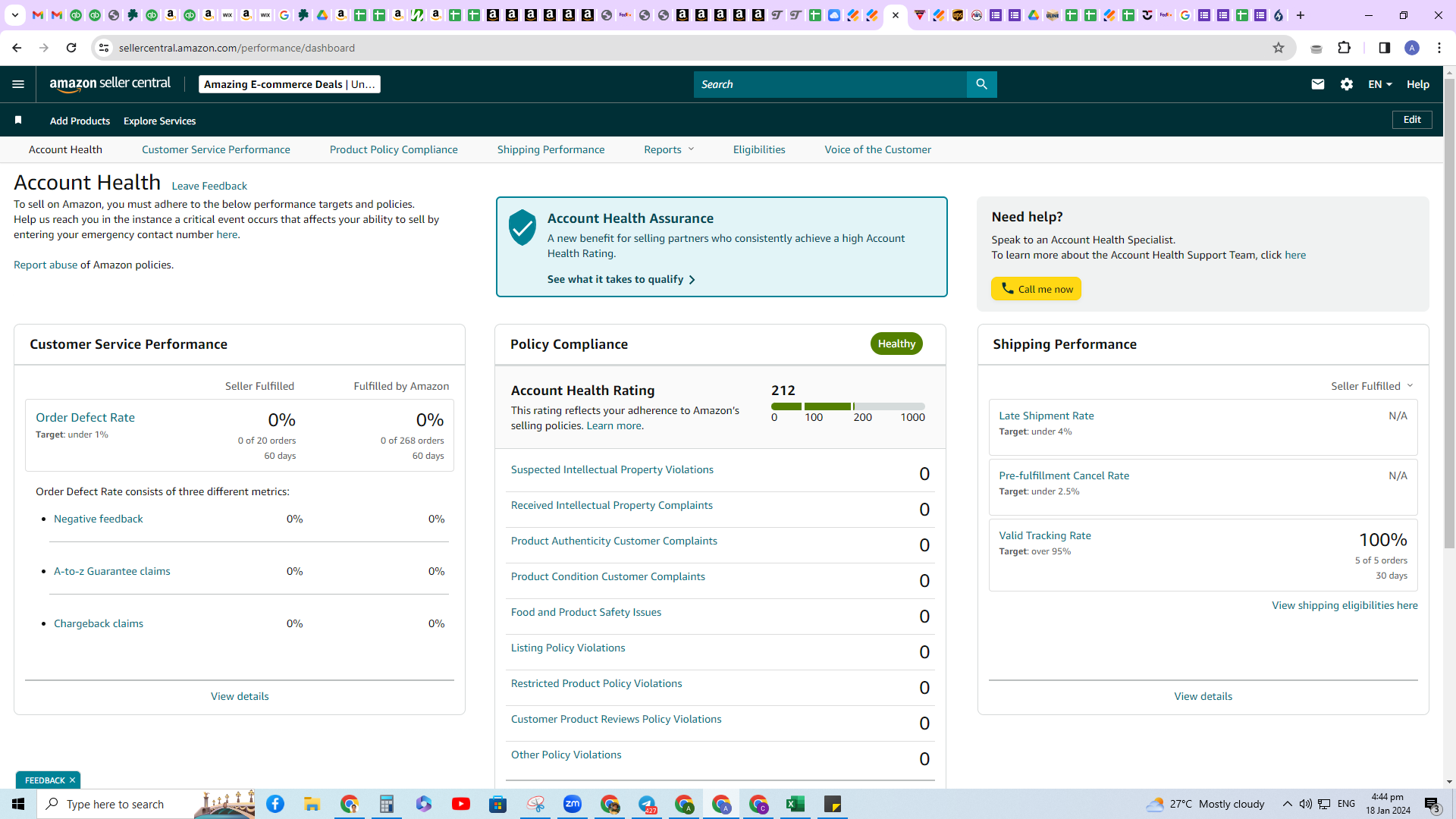Open the Valid Tracking Rate link
The image size is (1456, 819).
click(1045, 535)
